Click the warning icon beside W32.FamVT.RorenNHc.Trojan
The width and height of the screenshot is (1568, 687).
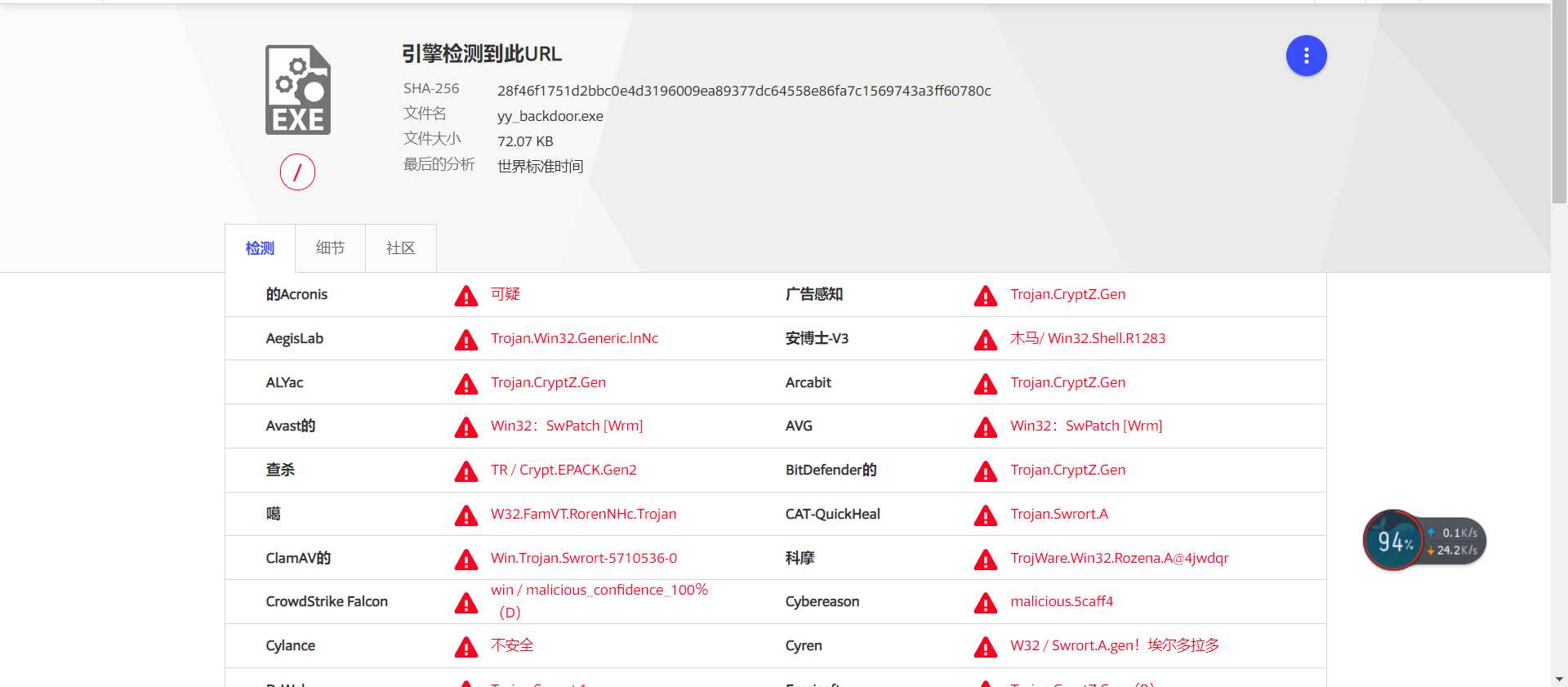click(466, 515)
